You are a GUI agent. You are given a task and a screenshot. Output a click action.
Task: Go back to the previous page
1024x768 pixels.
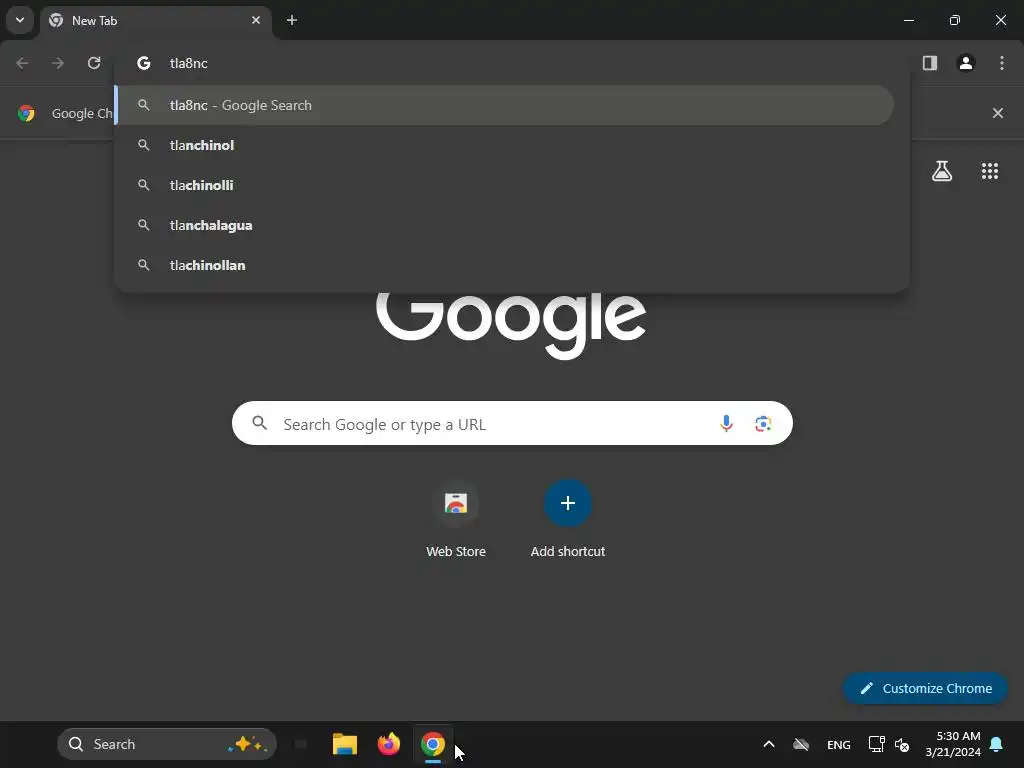(x=22, y=63)
